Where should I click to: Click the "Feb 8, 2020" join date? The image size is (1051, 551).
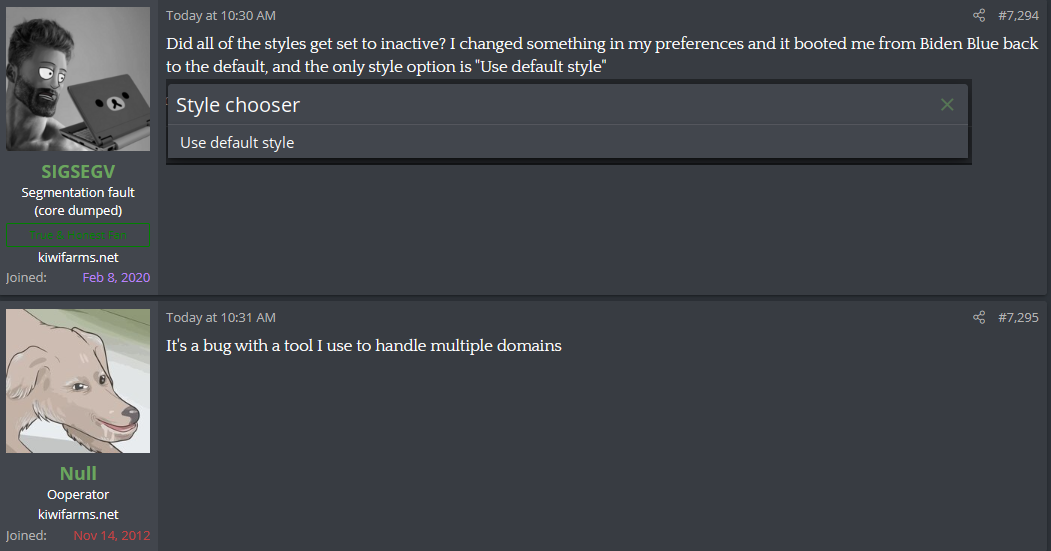pos(116,277)
